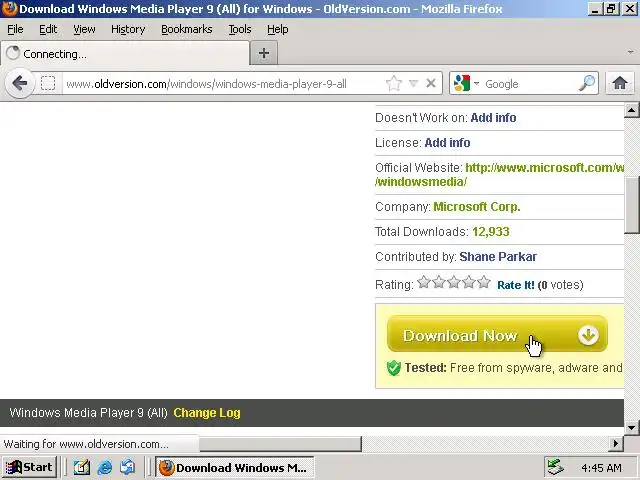Screen dimensions: 640x480
Task: Rate four stars on the rating widget
Action: 469,282
